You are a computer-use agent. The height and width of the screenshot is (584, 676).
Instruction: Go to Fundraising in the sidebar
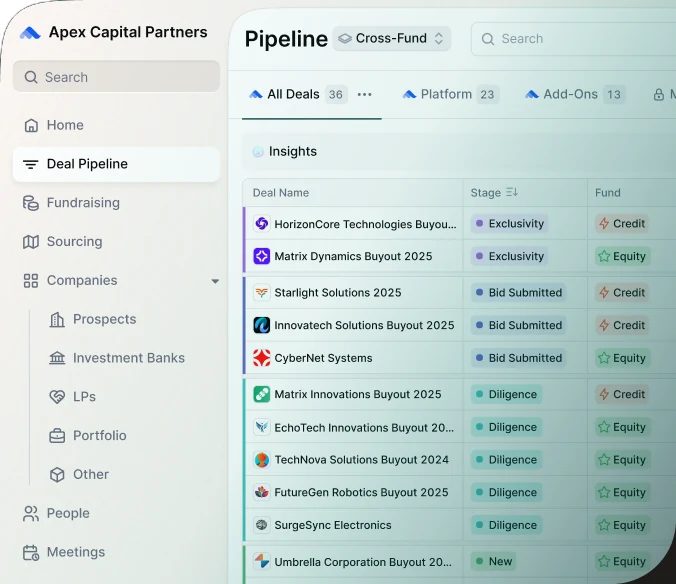(x=116, y=203)
